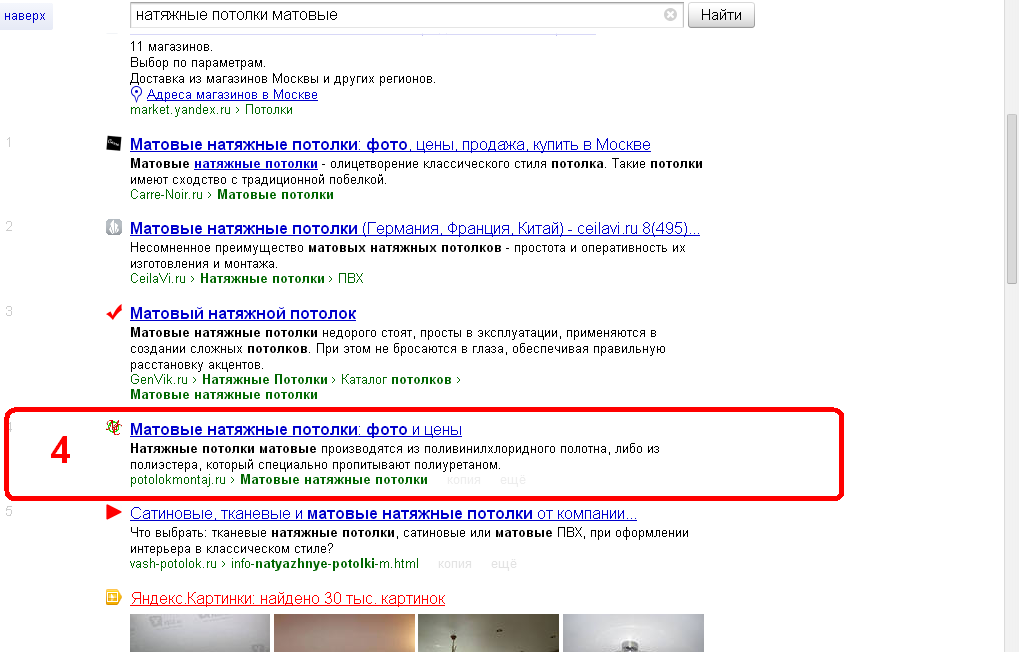The width and height of the screenshot is (1024, 652).
Task: Open Каталог потолков breadcrumb under GenVik.ru
Action: (396, 380)
